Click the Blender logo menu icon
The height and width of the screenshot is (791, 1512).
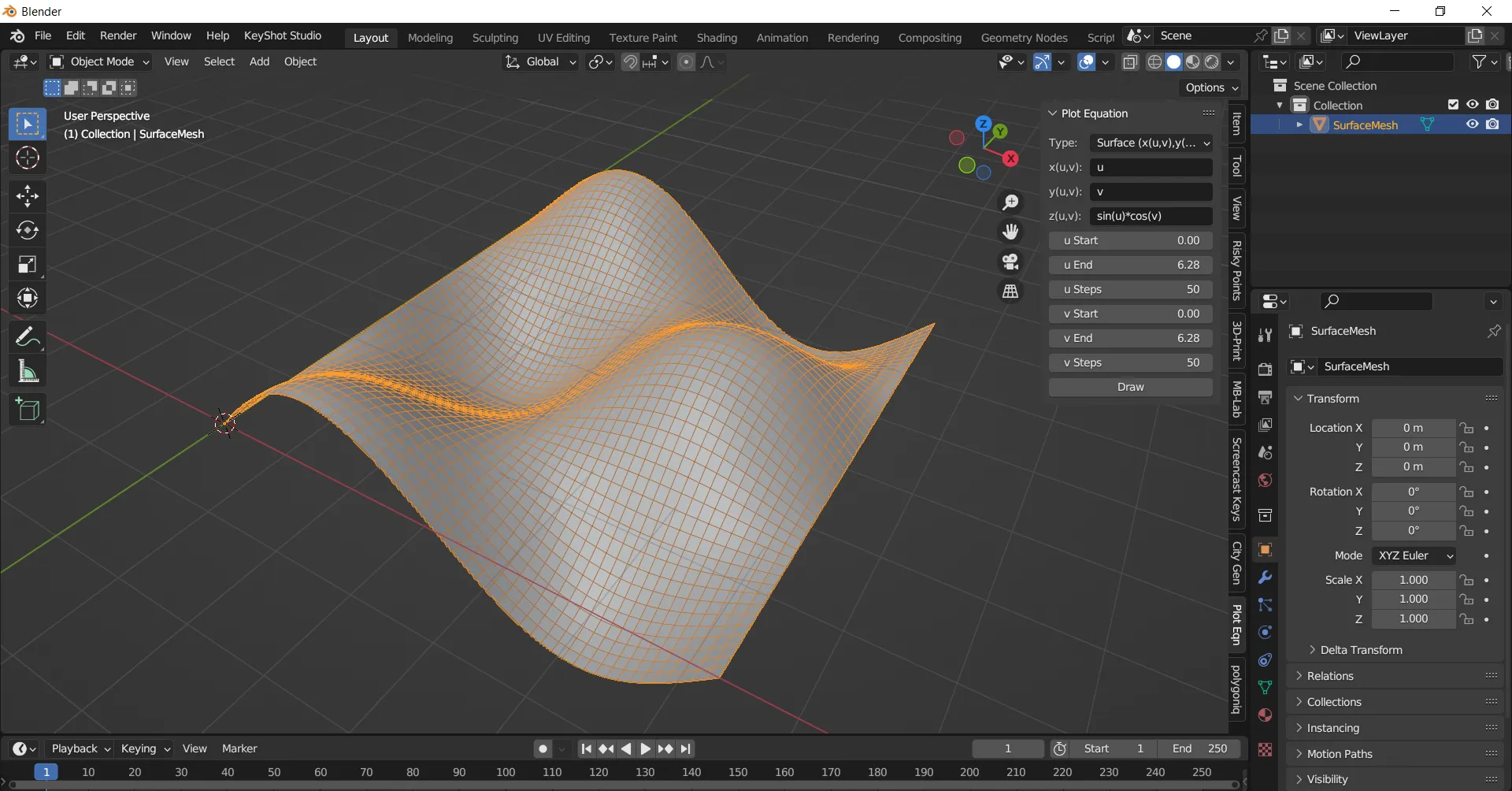[x=17, y=36]
